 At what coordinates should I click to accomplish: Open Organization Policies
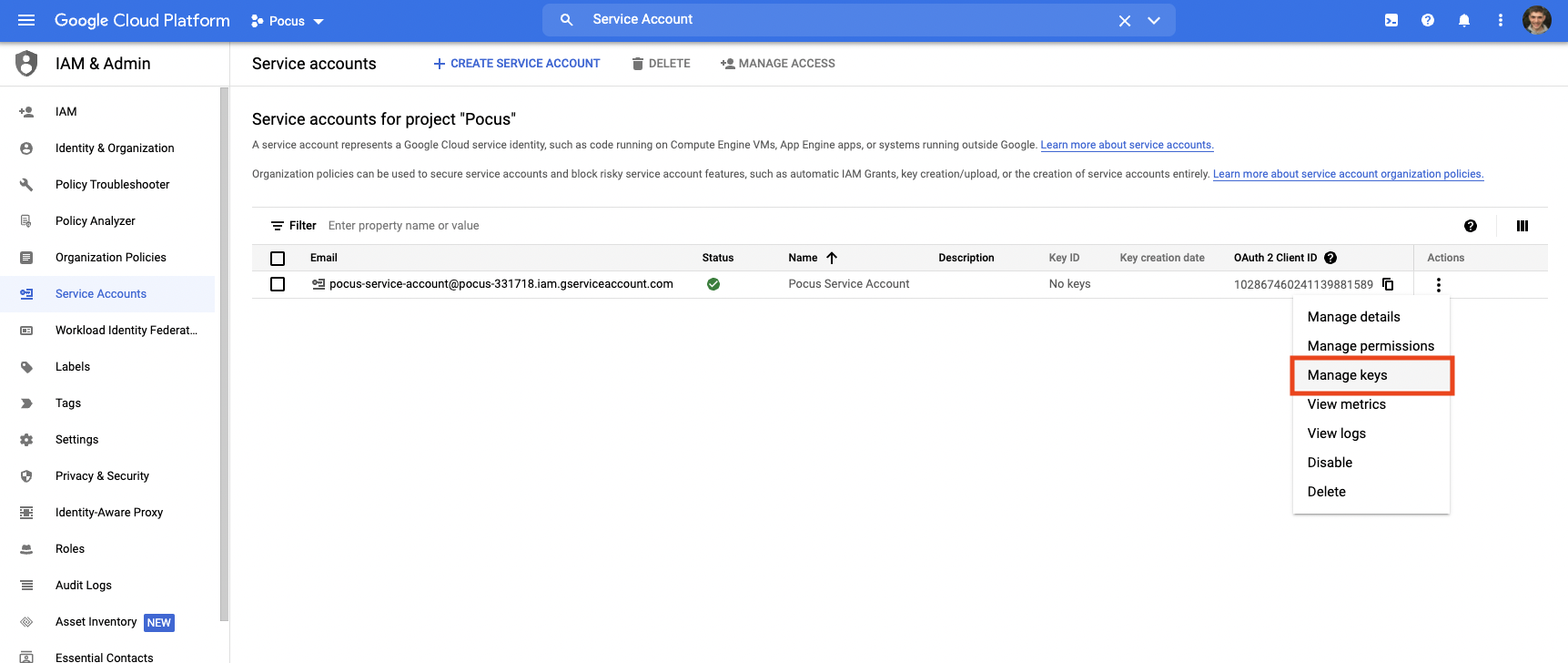click(x=110, y=257)
